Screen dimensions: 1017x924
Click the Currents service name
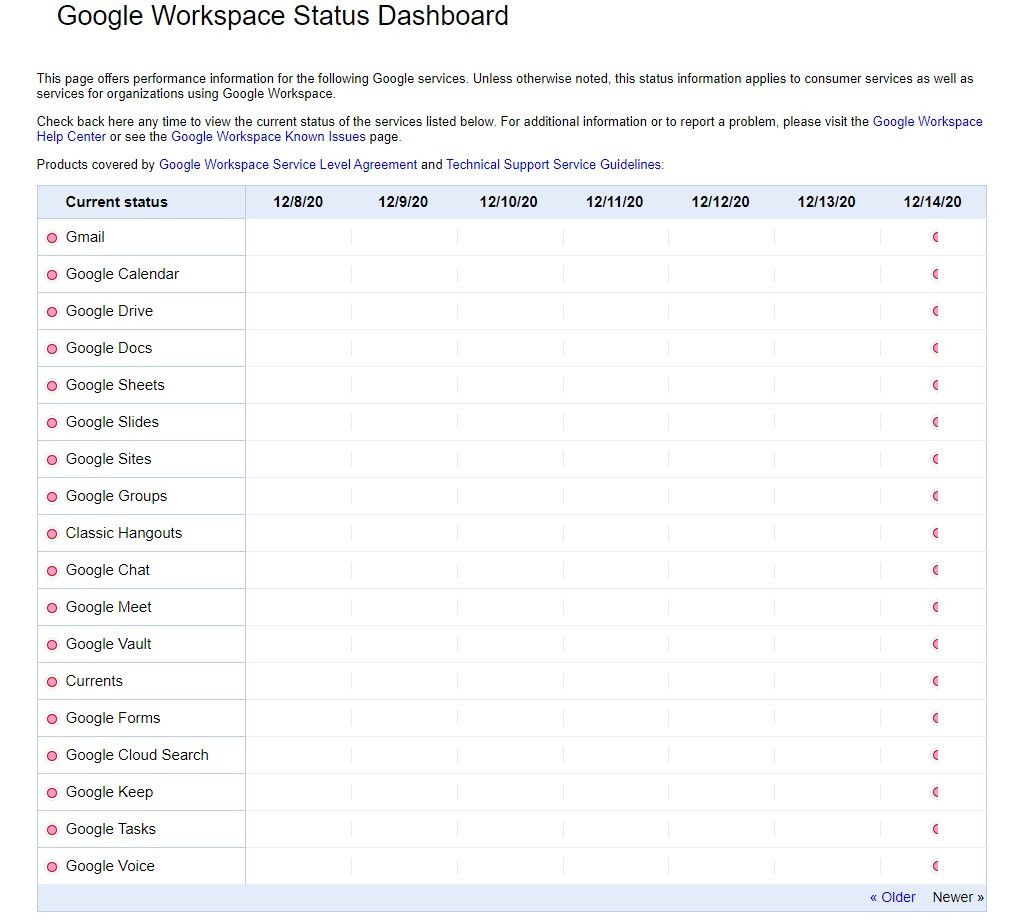[x=94, y=680]
